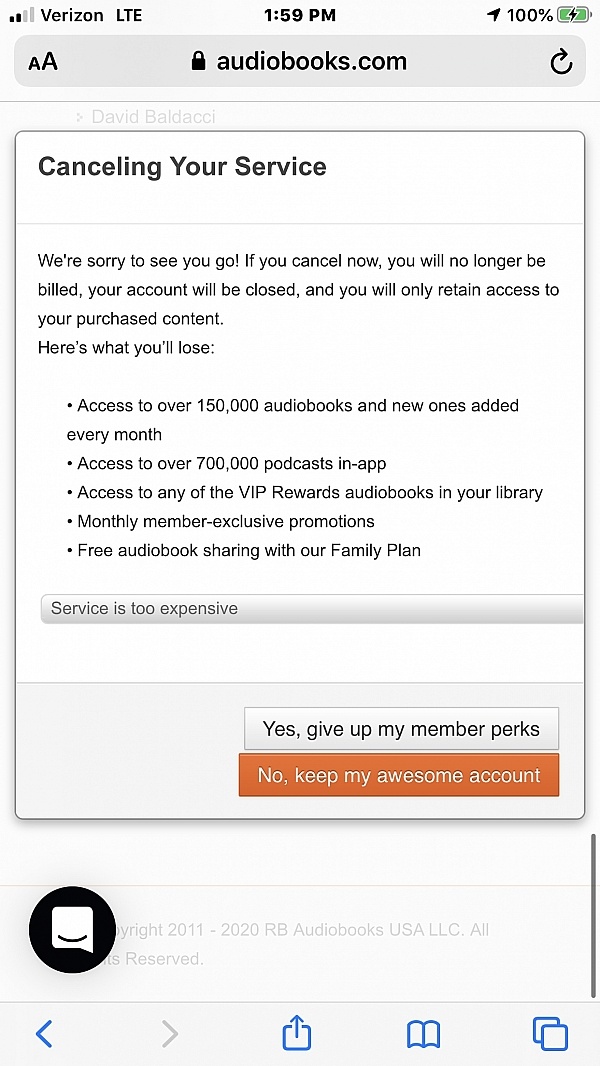
Task: Open the chat support widget
Action: coord(72,929)
